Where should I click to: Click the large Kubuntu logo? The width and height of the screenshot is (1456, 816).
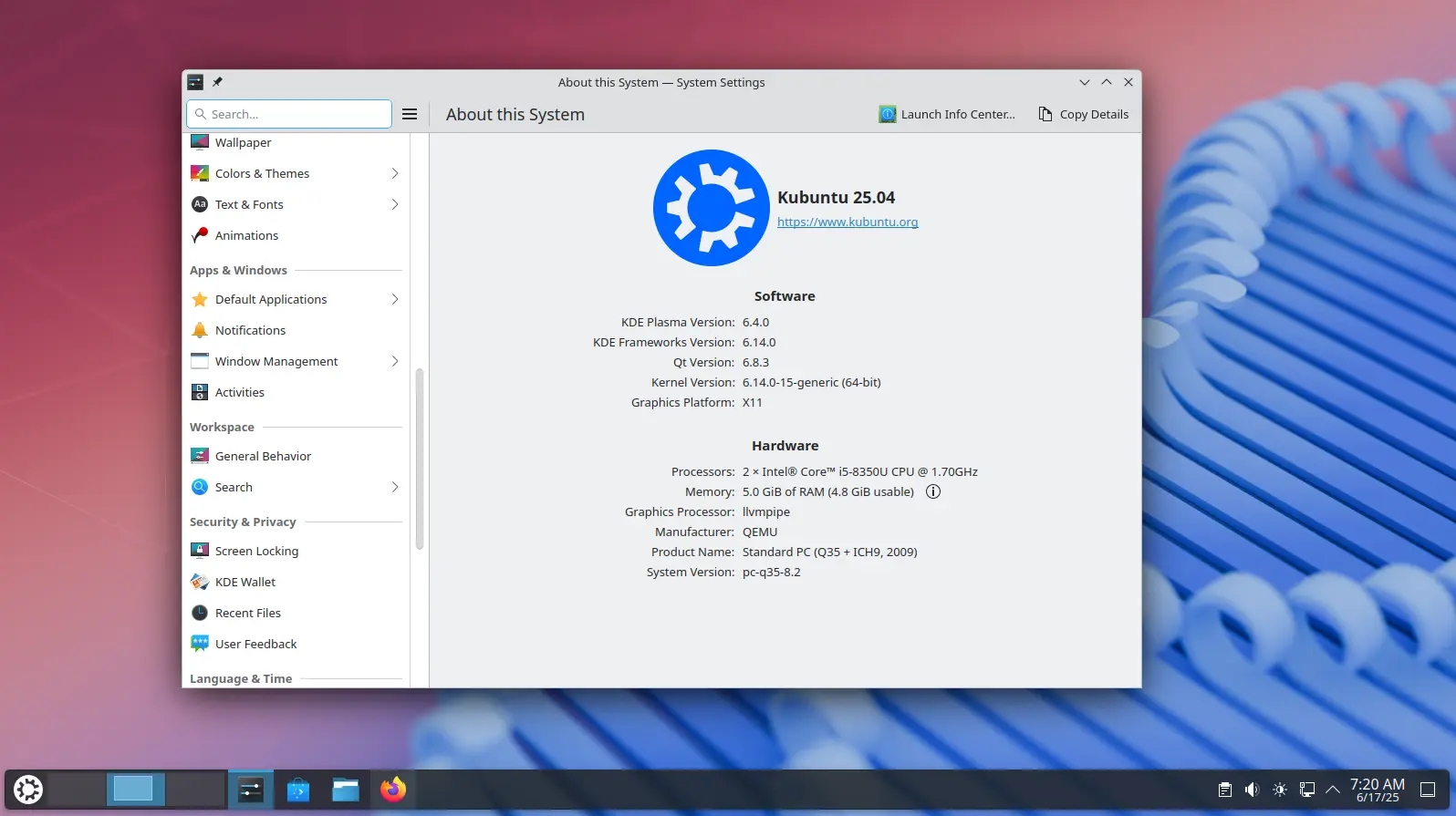coord(712,208)
